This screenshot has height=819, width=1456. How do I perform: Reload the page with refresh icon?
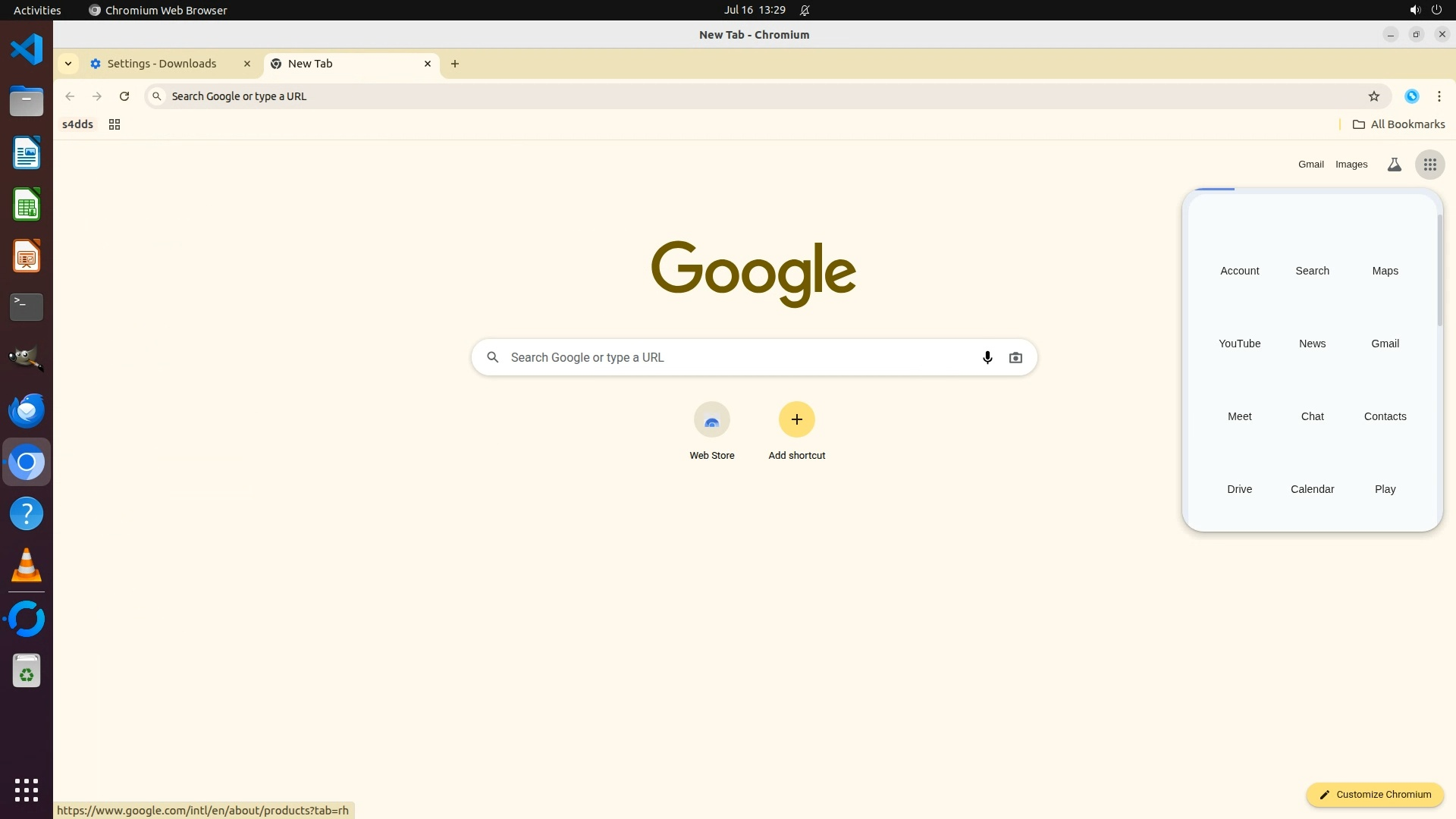click(124, 96)
